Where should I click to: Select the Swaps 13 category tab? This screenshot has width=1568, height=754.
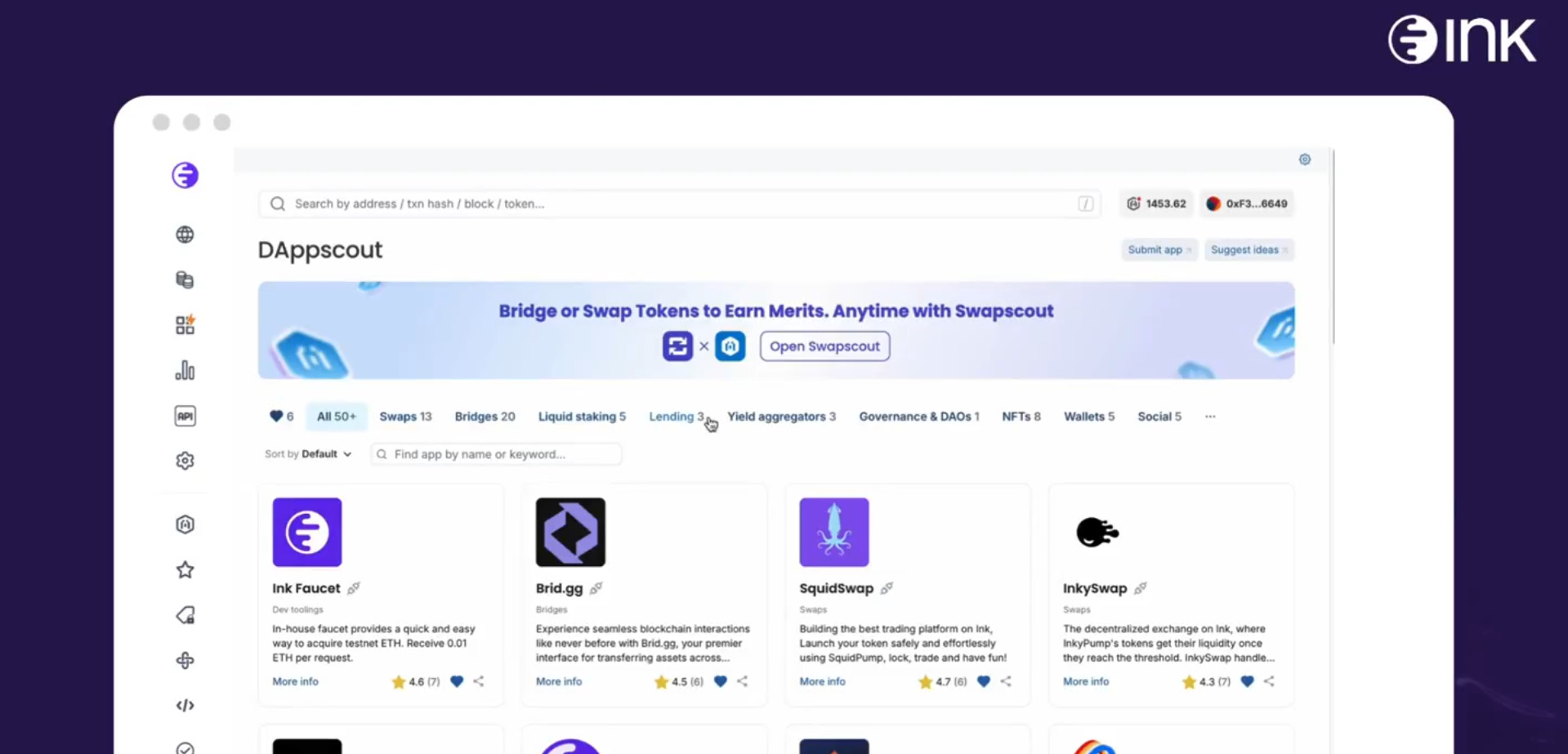[405, 417]
